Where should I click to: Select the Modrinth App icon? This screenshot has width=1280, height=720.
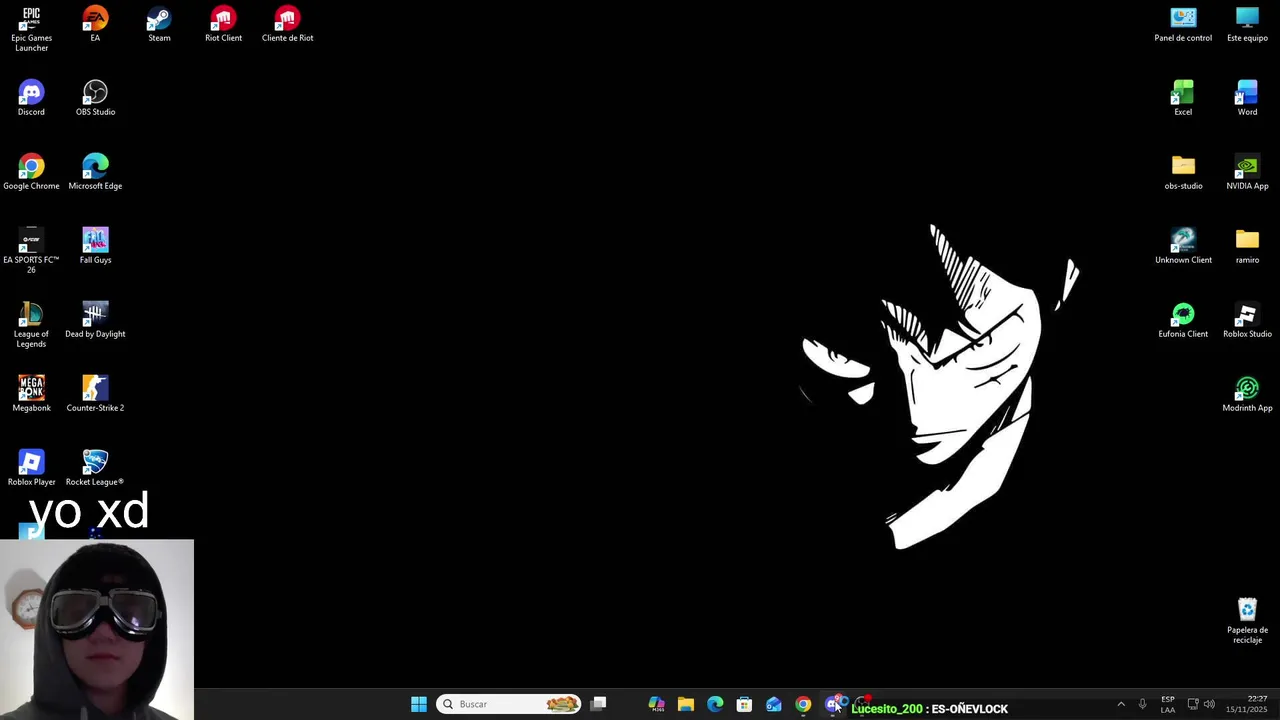tap(1247, 395)
